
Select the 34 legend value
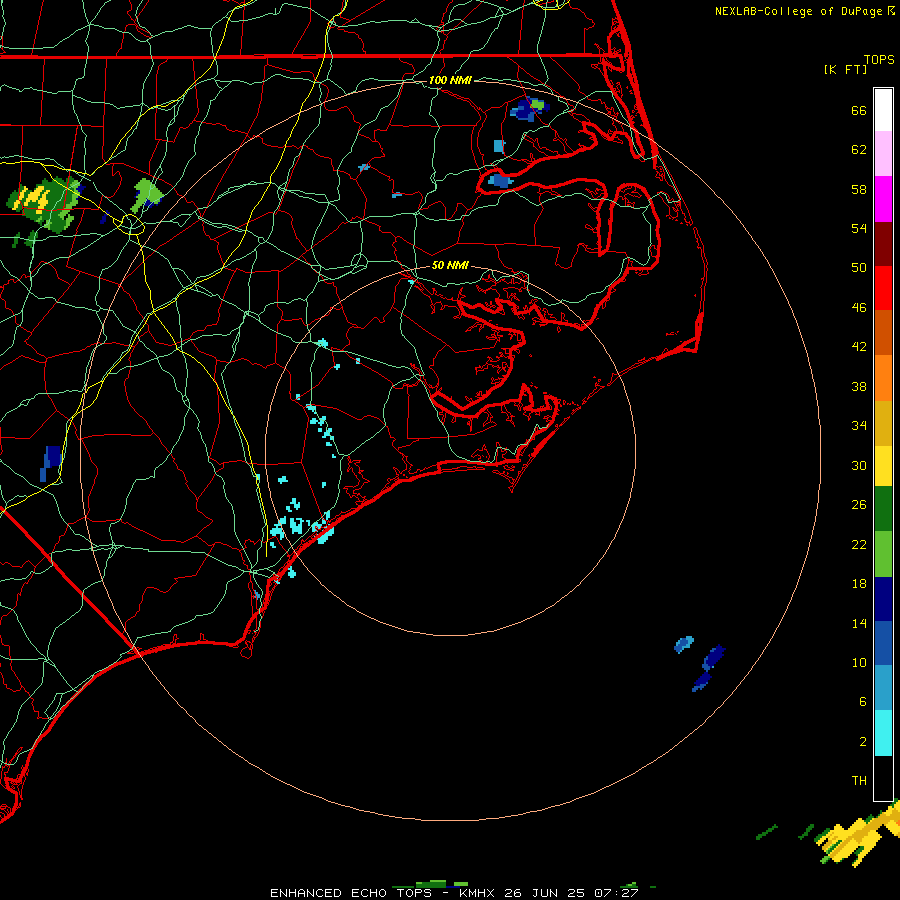(x=859, y=426)
